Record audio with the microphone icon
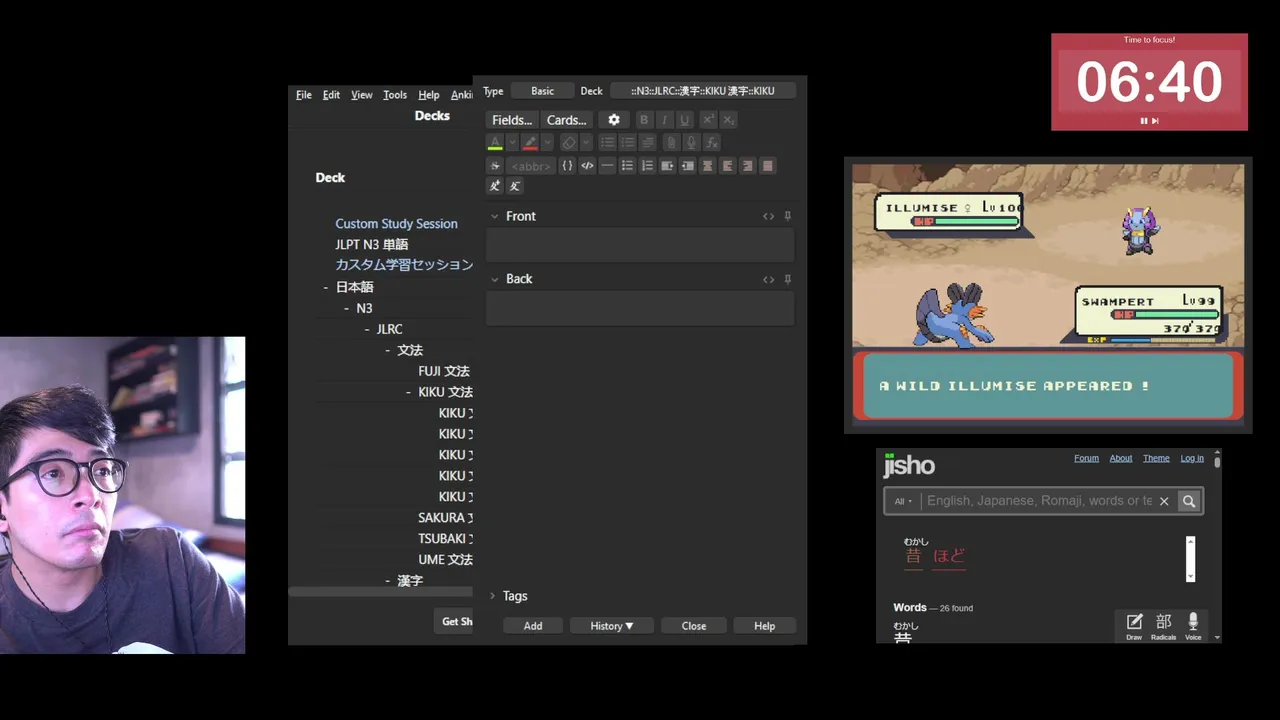The height and width of the screenshot is (720, 1280). [691, 143]
